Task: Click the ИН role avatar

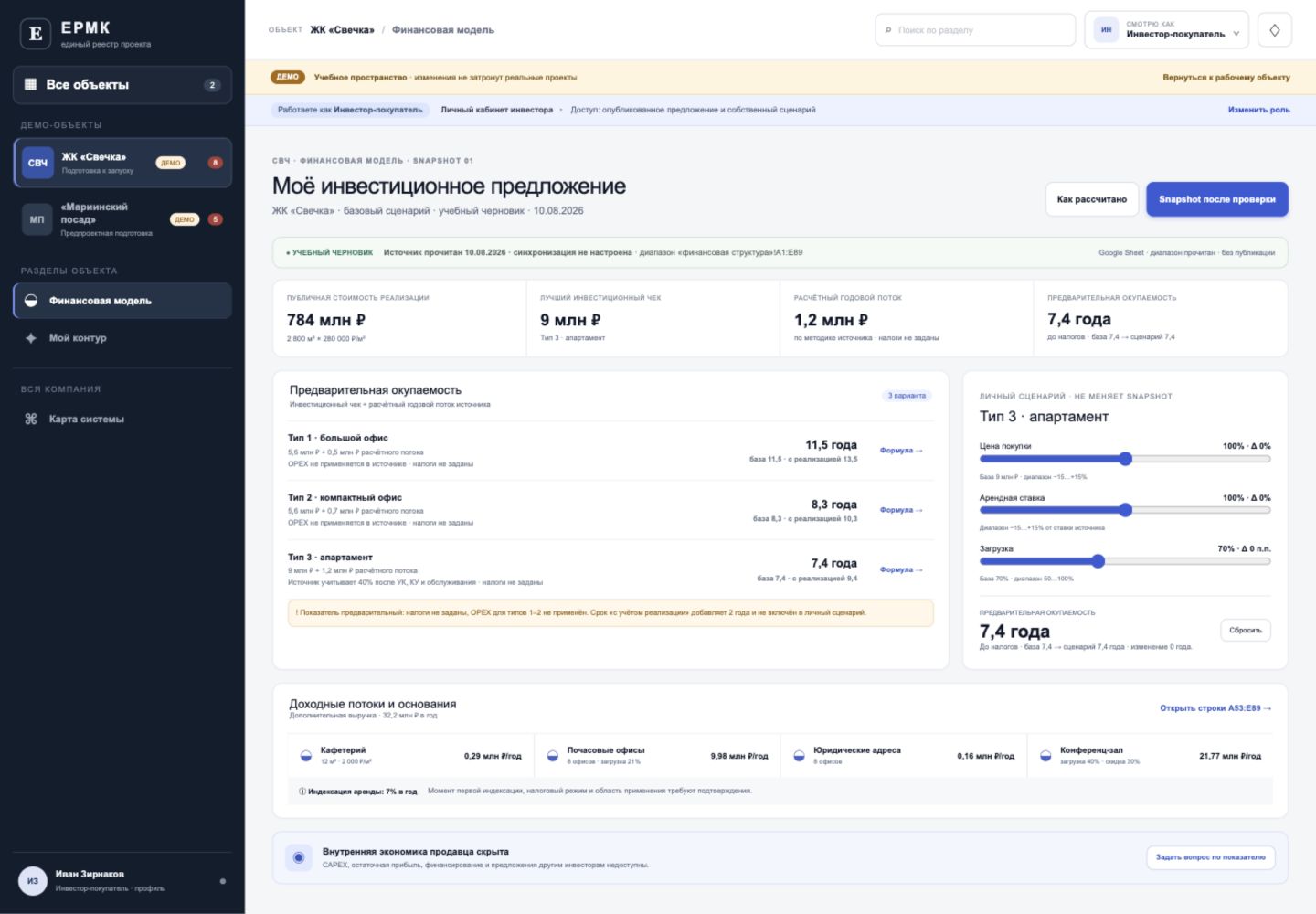Action: (1106, 30)
